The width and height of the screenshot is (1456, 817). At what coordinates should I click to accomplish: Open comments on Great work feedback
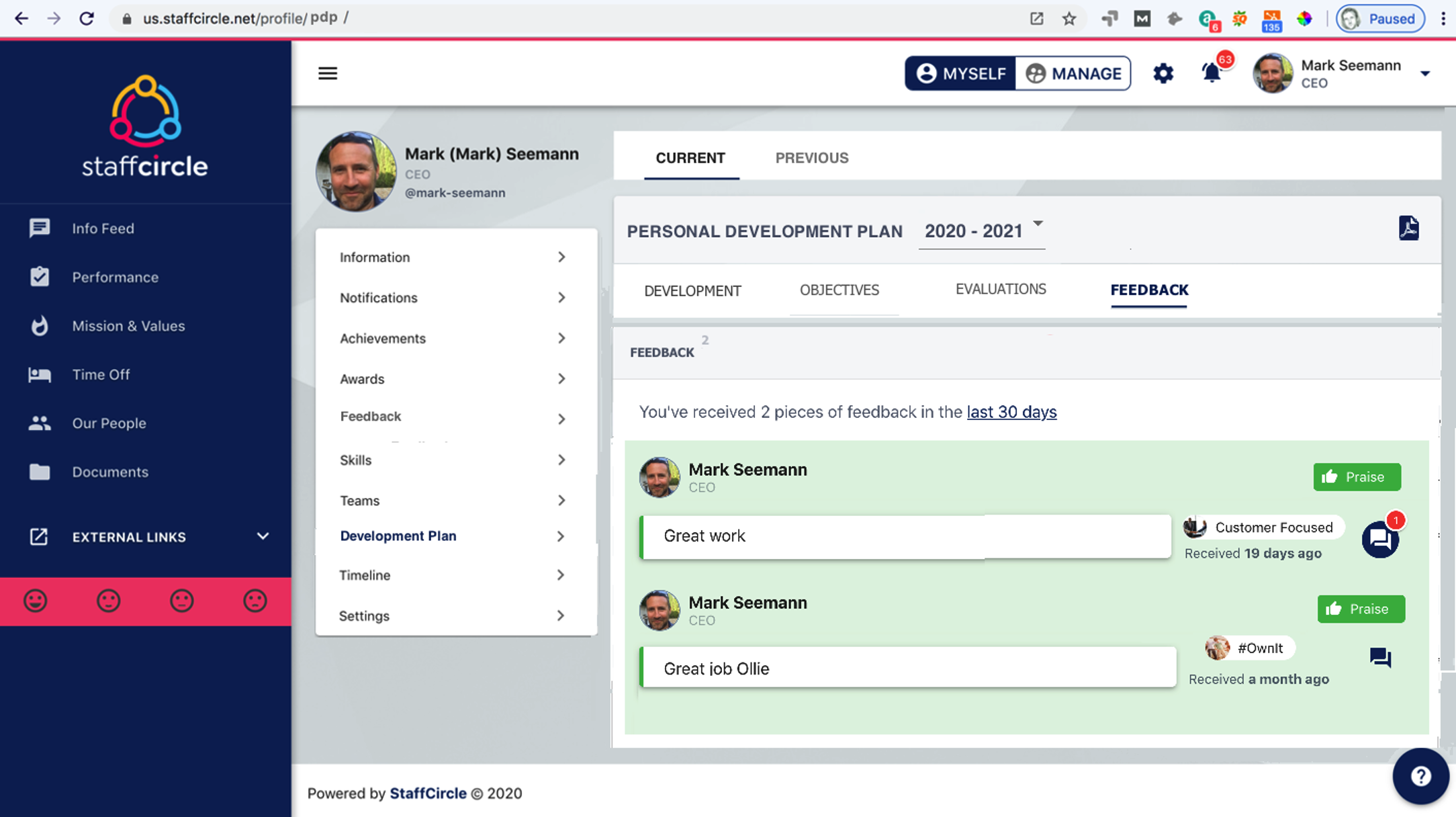tap(1380, 539)
